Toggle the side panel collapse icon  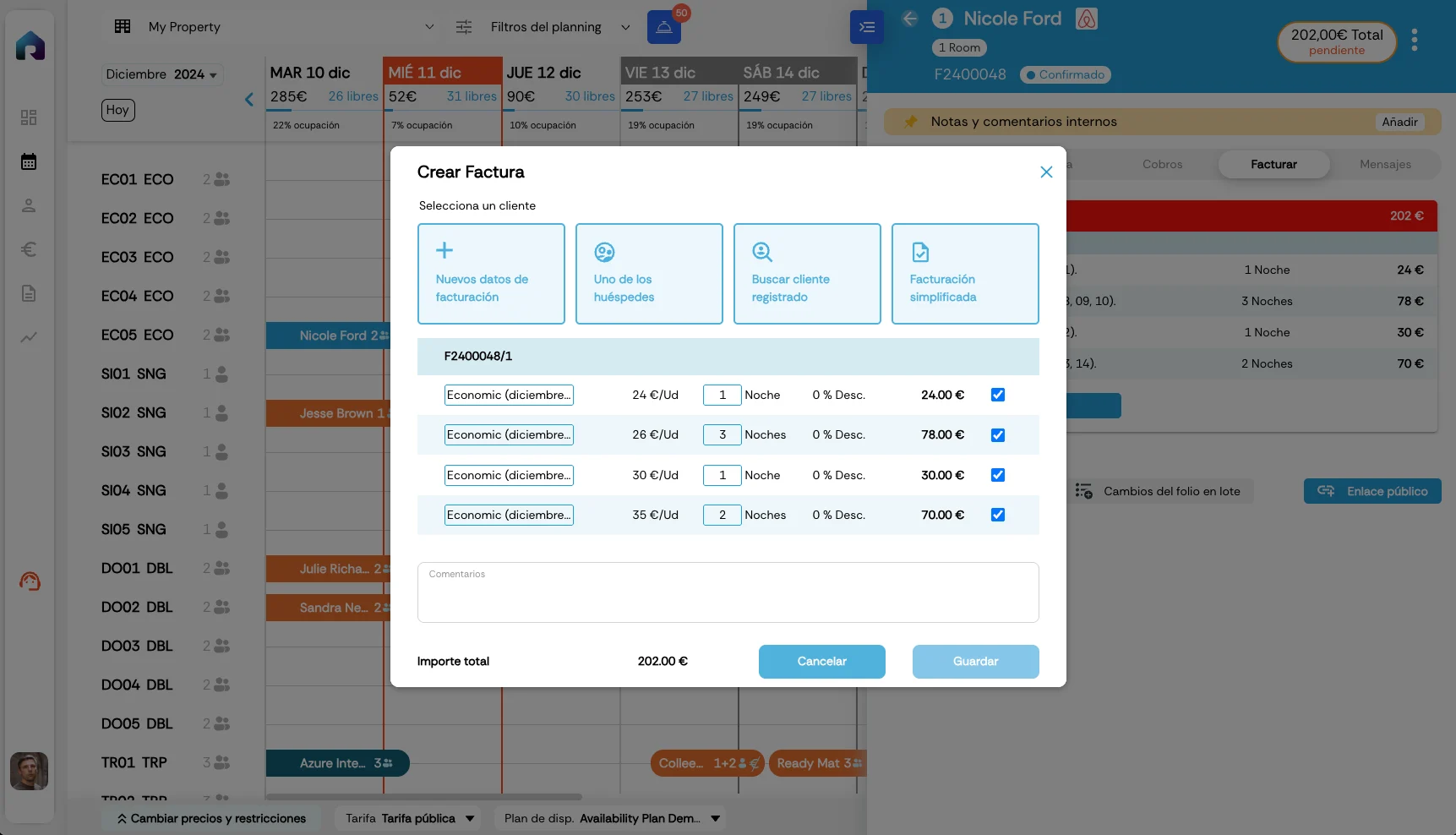867,27
